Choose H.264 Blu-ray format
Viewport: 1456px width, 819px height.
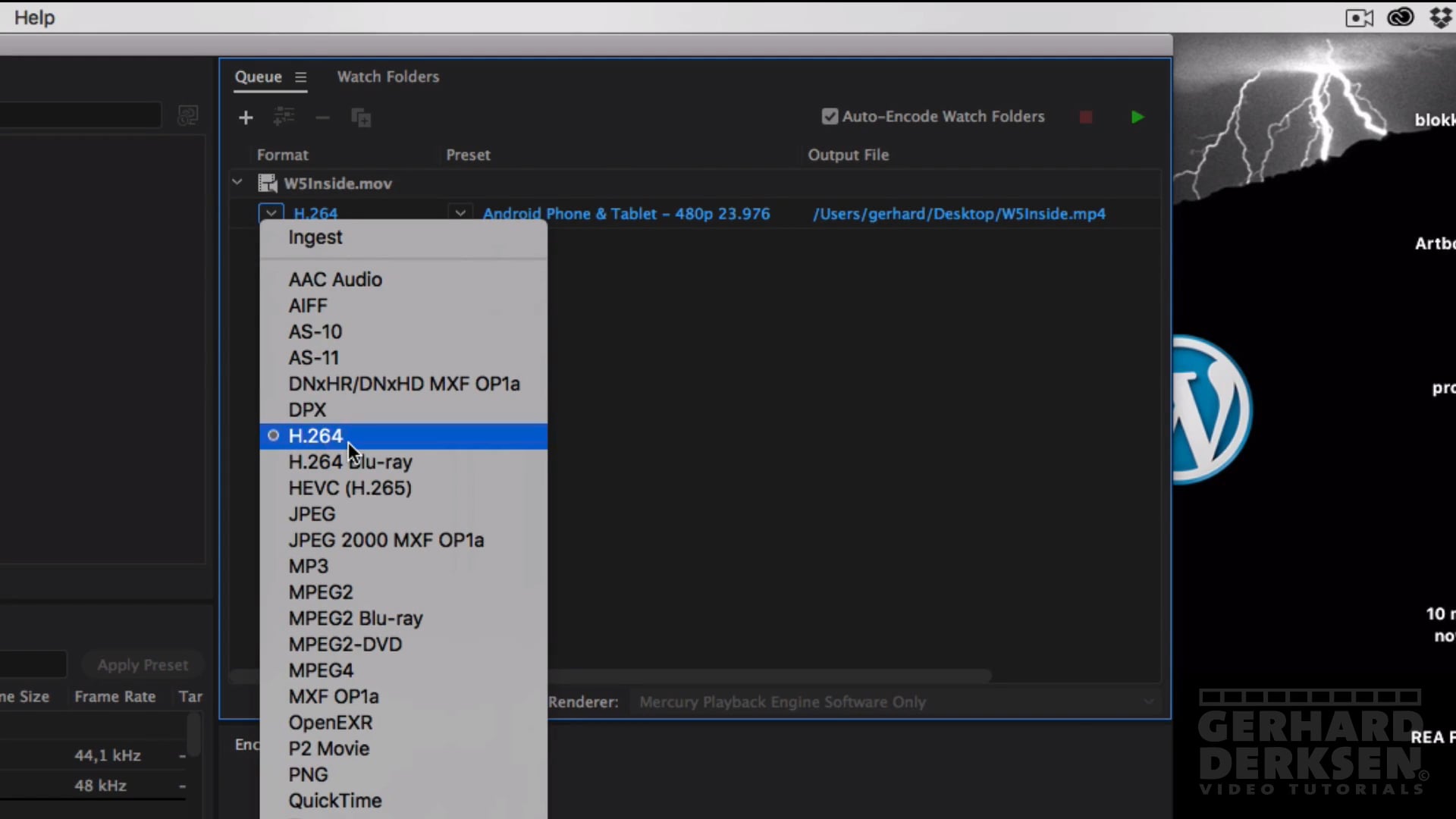(403, 462)
